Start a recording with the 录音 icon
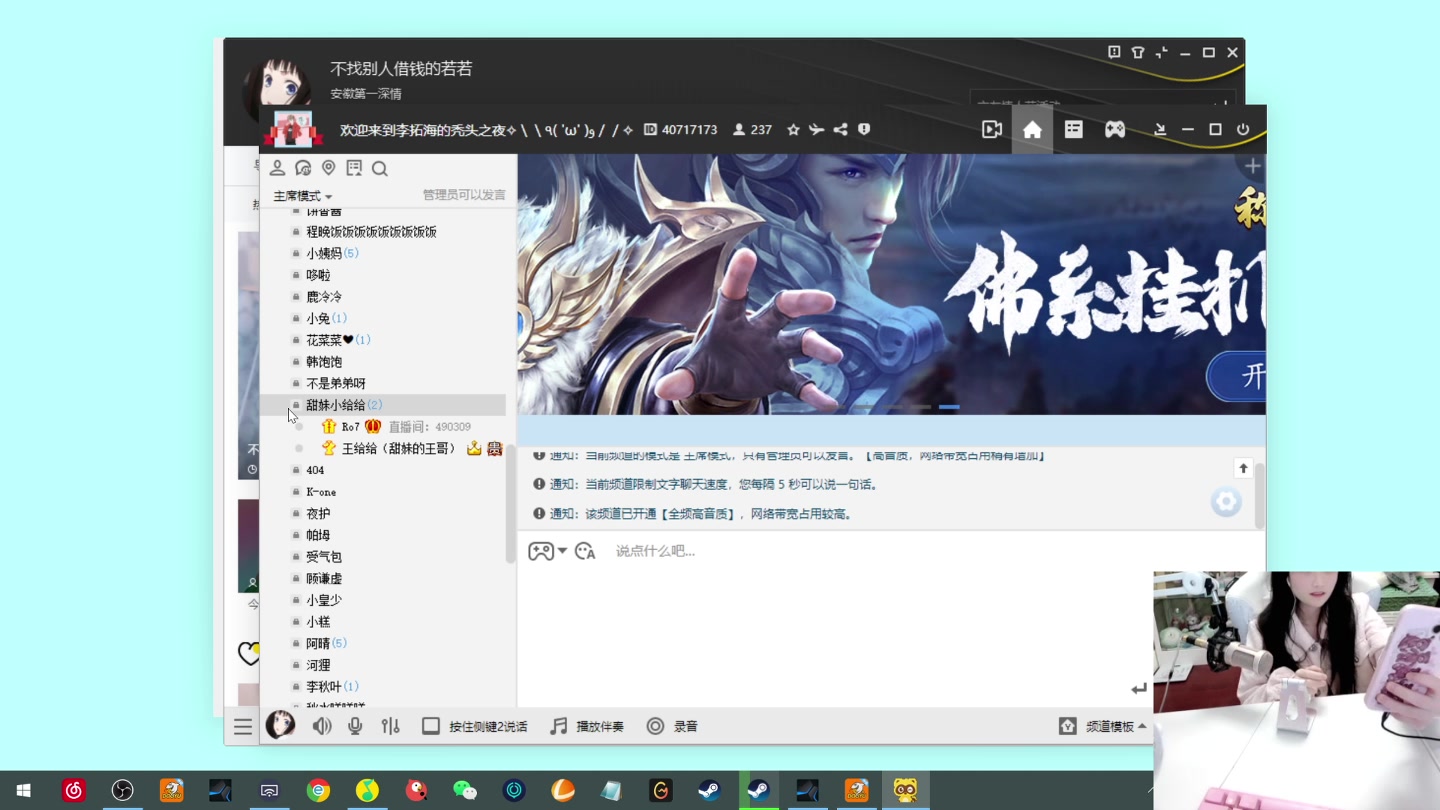The width and height of the screenshot is (1440, 810). [655, 725]
